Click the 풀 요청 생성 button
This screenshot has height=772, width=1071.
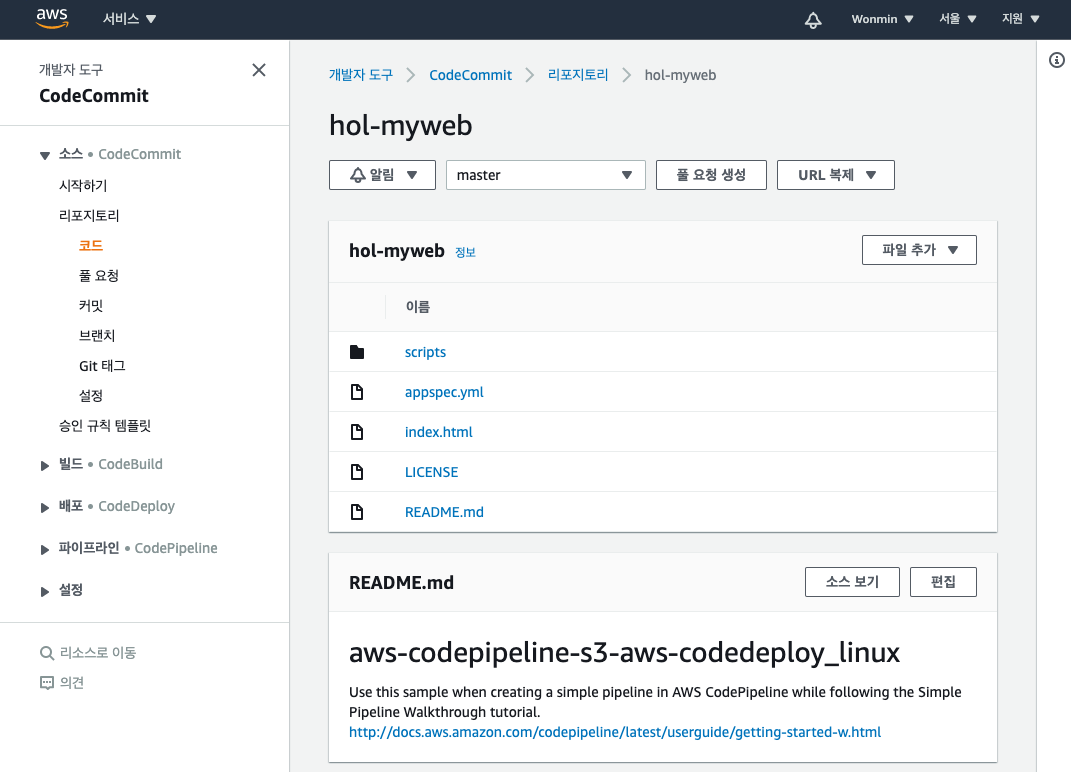tap(711, 175)
